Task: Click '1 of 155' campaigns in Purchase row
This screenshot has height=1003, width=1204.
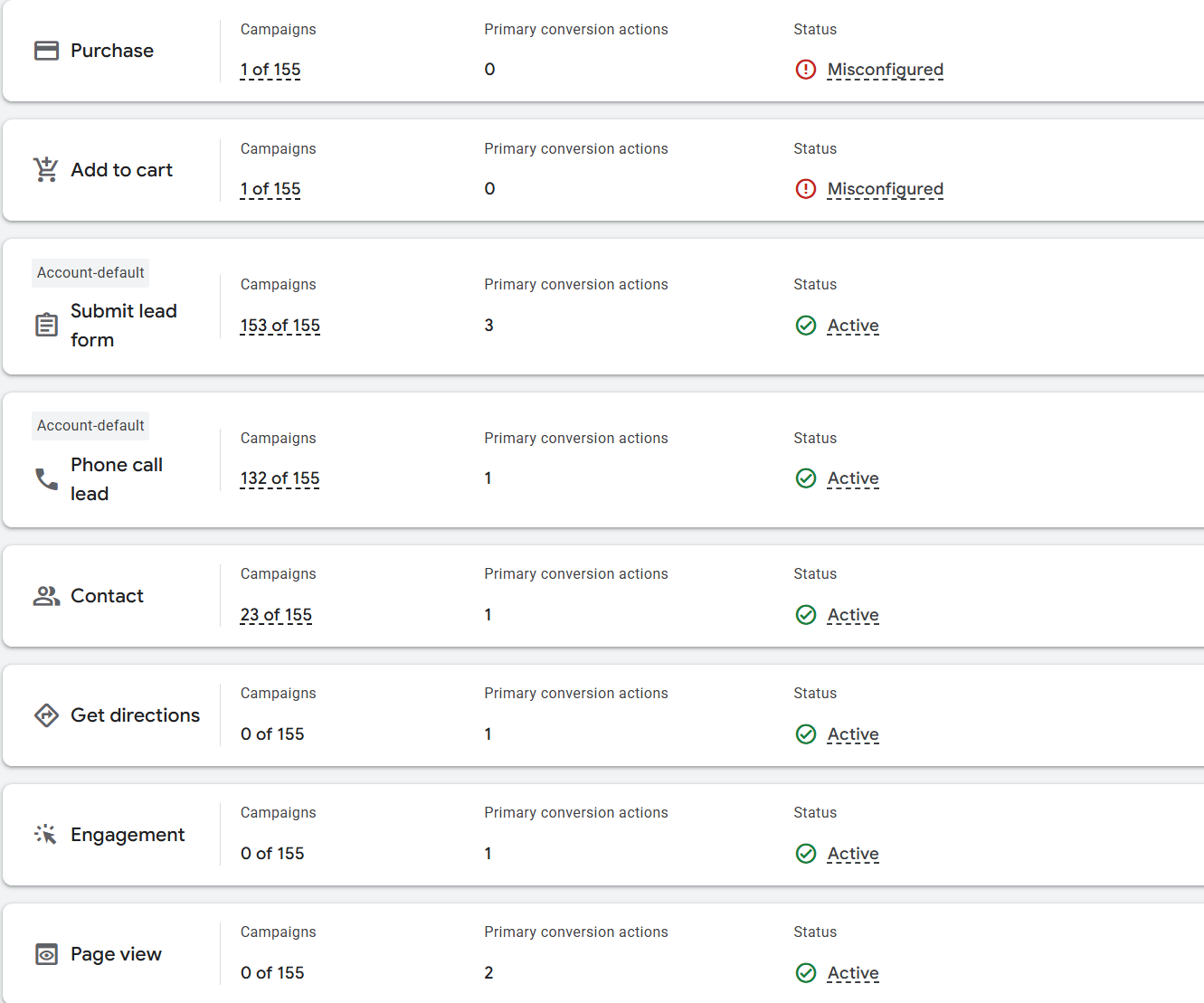Action: tap(270, 70)
